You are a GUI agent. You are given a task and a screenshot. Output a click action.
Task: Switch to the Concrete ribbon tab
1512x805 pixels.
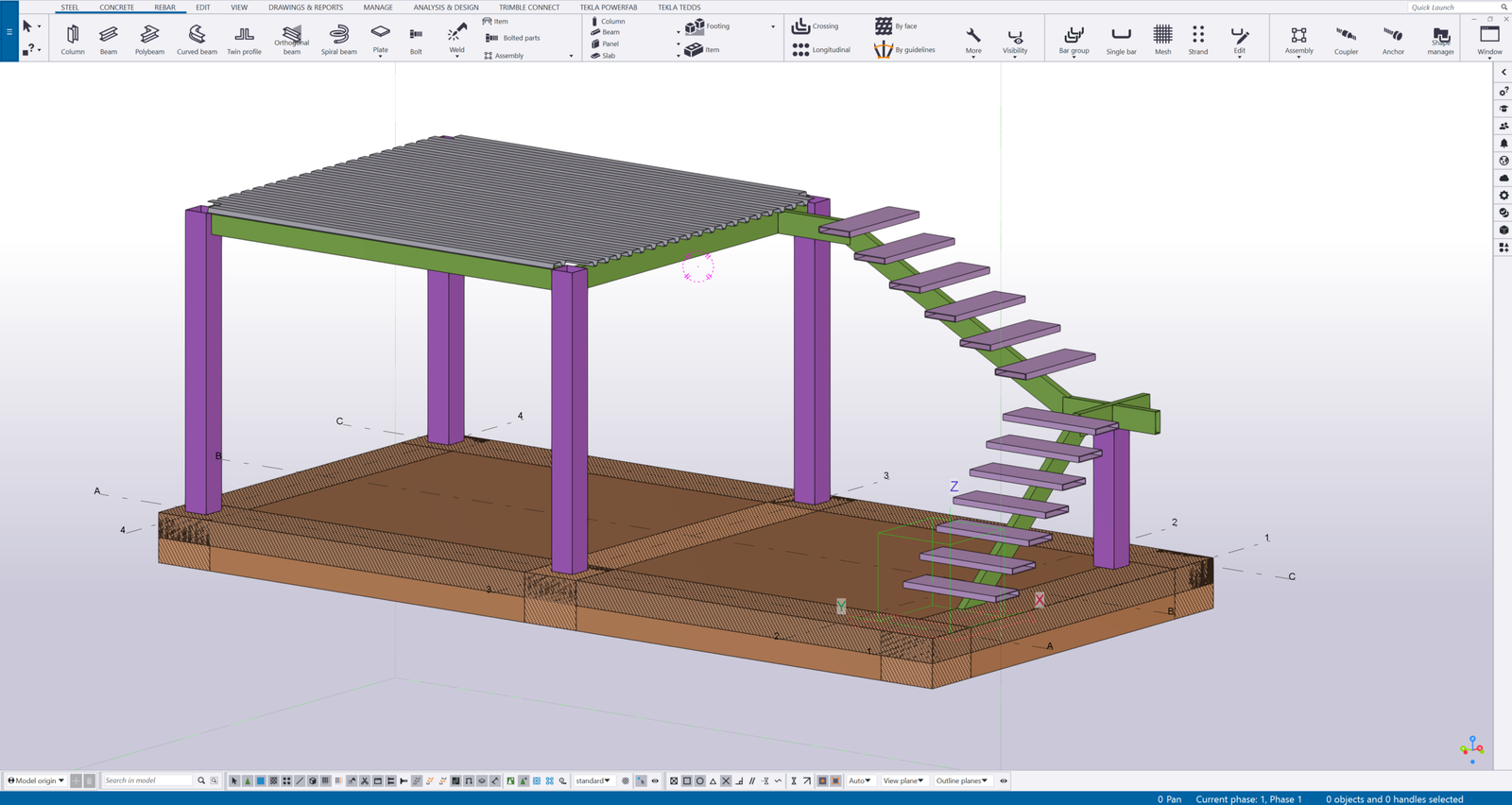tap(116, 8)
